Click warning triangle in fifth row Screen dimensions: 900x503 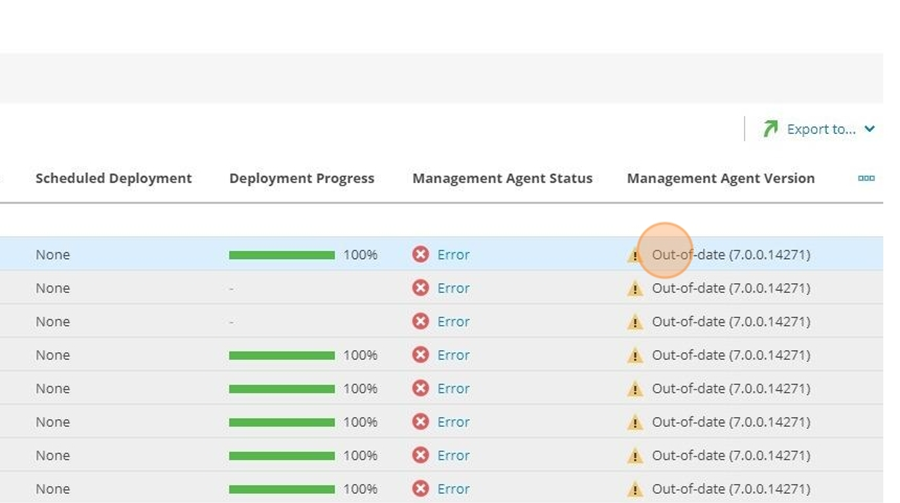[x=635, y=389]
